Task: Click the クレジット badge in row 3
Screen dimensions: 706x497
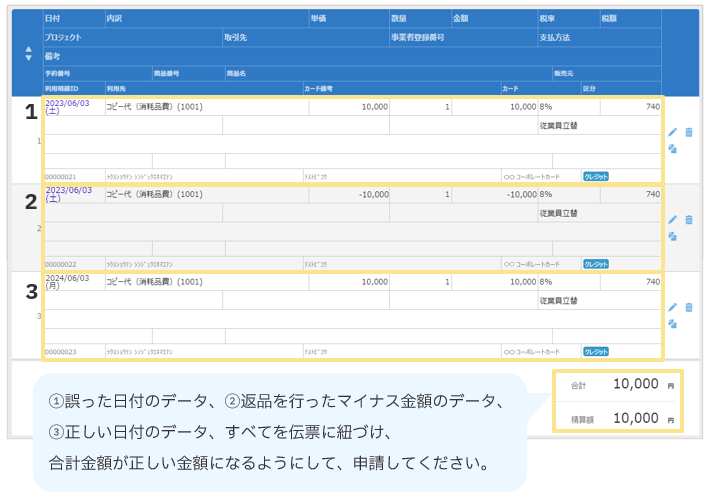Action: (595, 351)
